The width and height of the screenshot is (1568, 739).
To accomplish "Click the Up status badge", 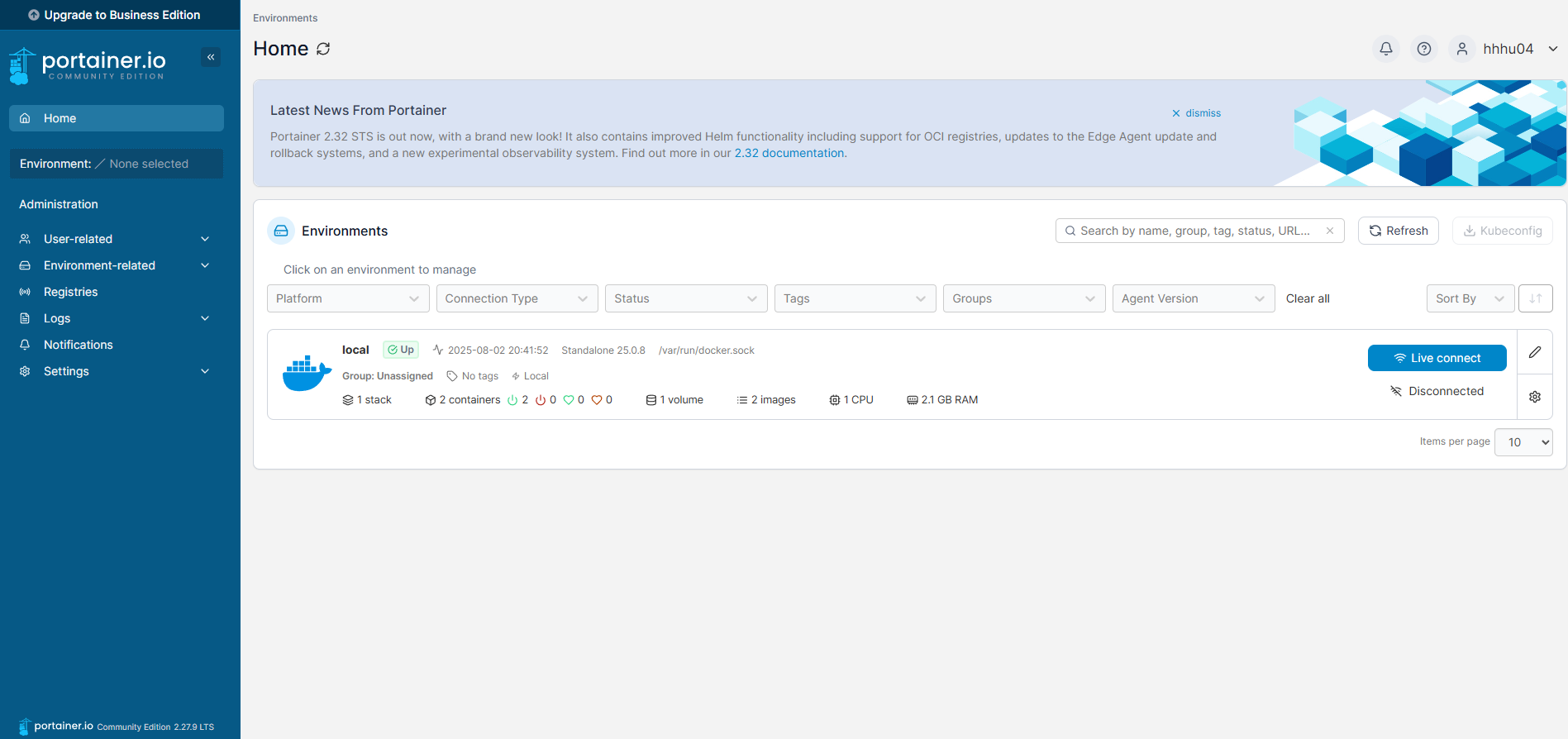I will tap(401, 350).
